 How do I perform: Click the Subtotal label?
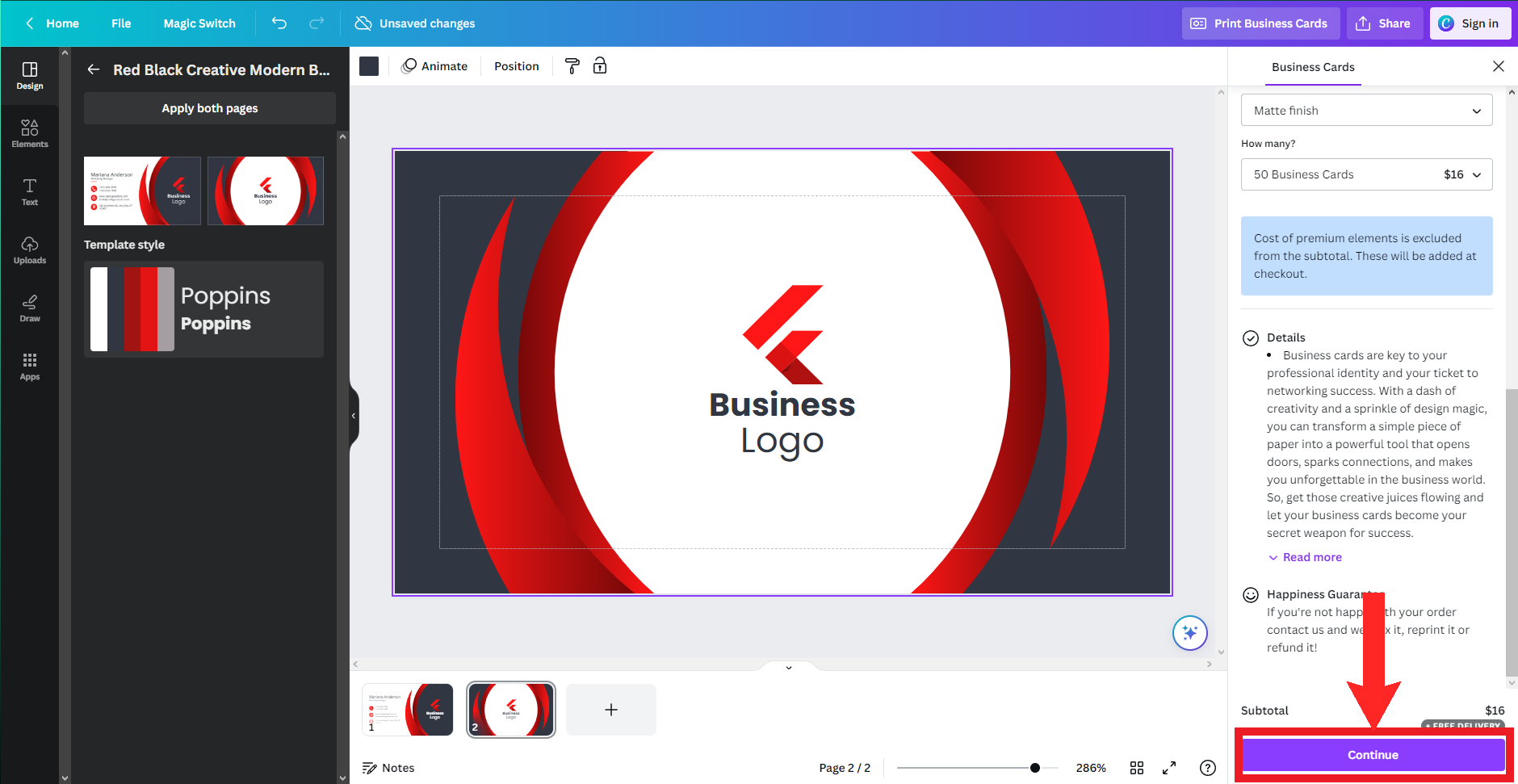coord(1264,711)
